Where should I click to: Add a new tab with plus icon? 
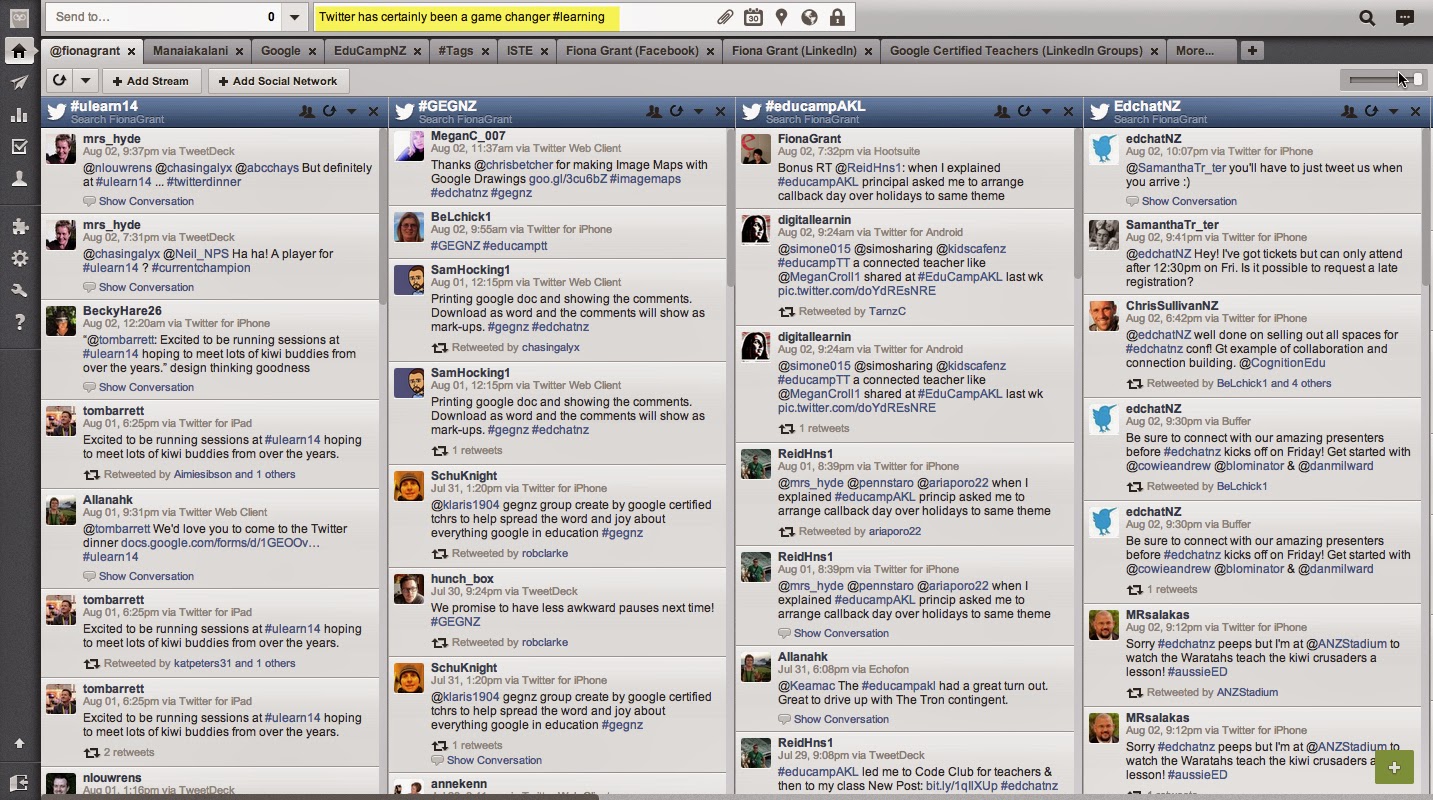click(x=1252, y=51)
